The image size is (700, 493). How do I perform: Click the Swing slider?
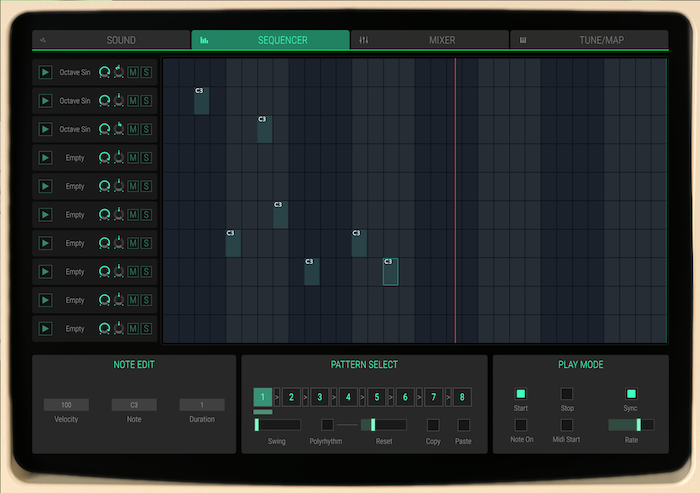(x=277, y=425)
